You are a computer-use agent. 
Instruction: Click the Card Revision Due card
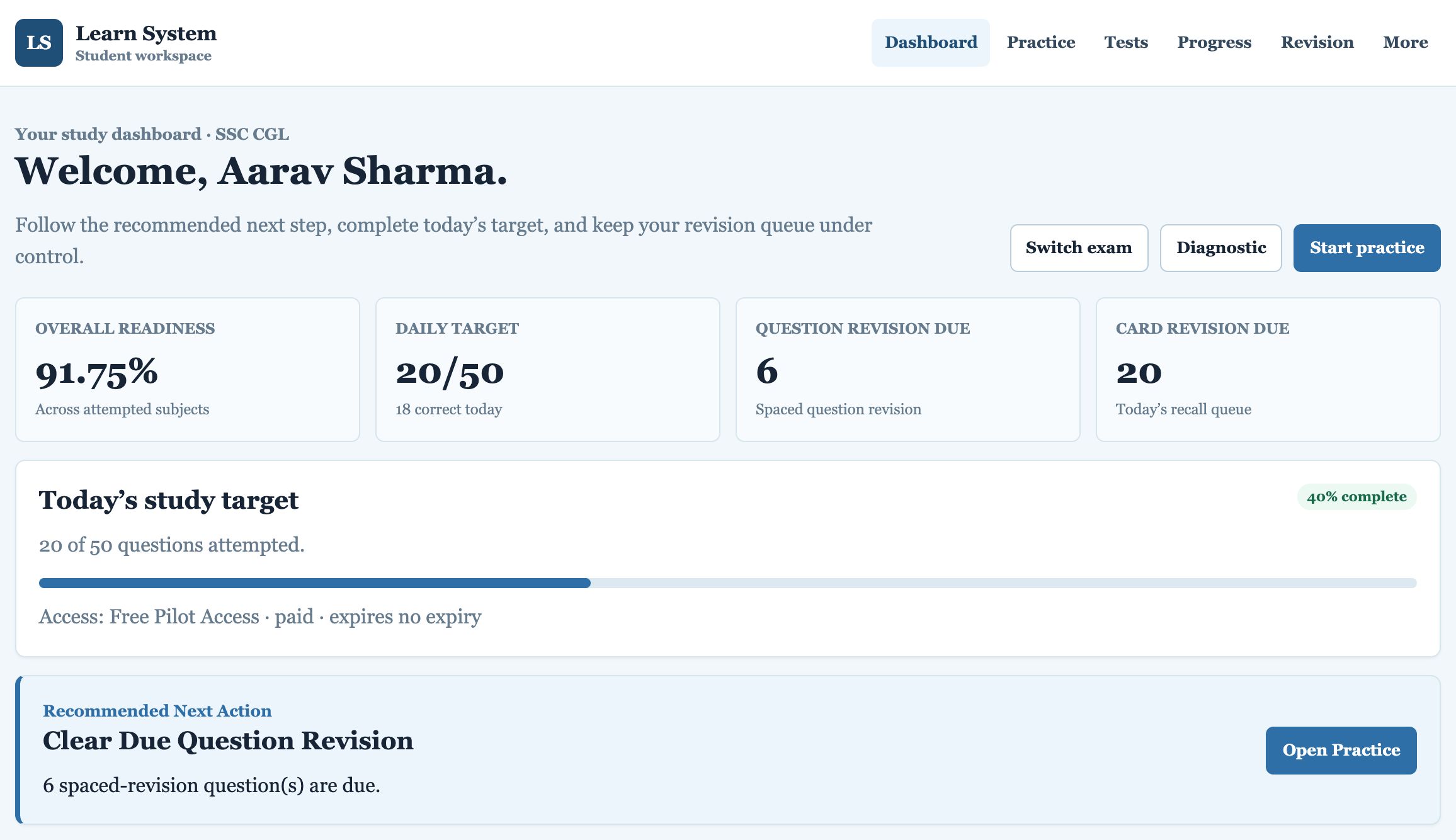(x=1268, y=370)
